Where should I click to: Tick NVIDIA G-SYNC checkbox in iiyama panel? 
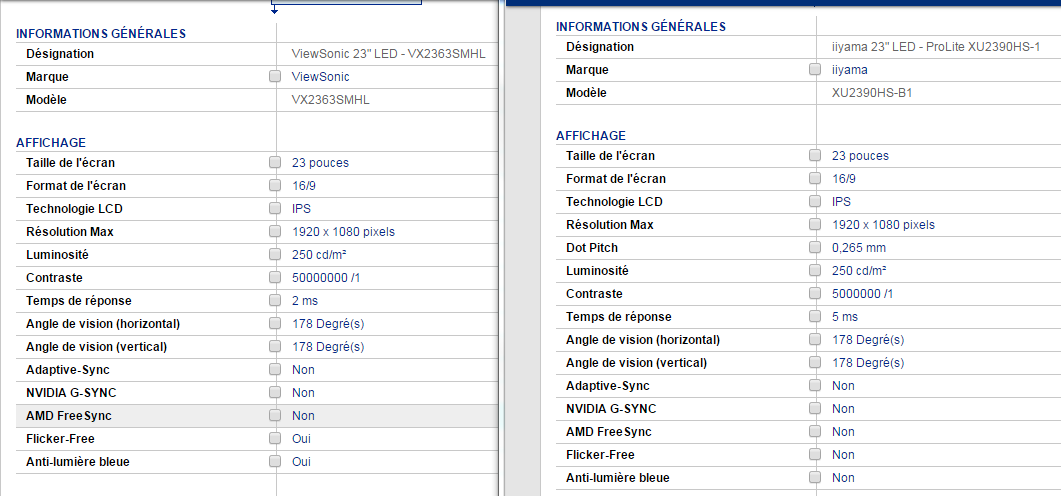click(x=815, y=409)
